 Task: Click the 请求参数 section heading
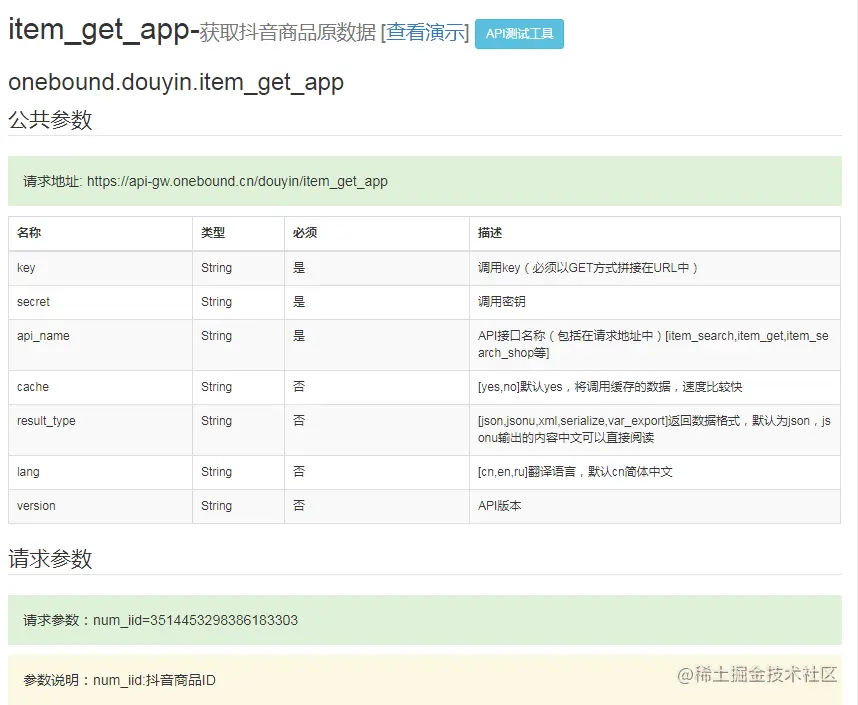[x=50, y=559]
